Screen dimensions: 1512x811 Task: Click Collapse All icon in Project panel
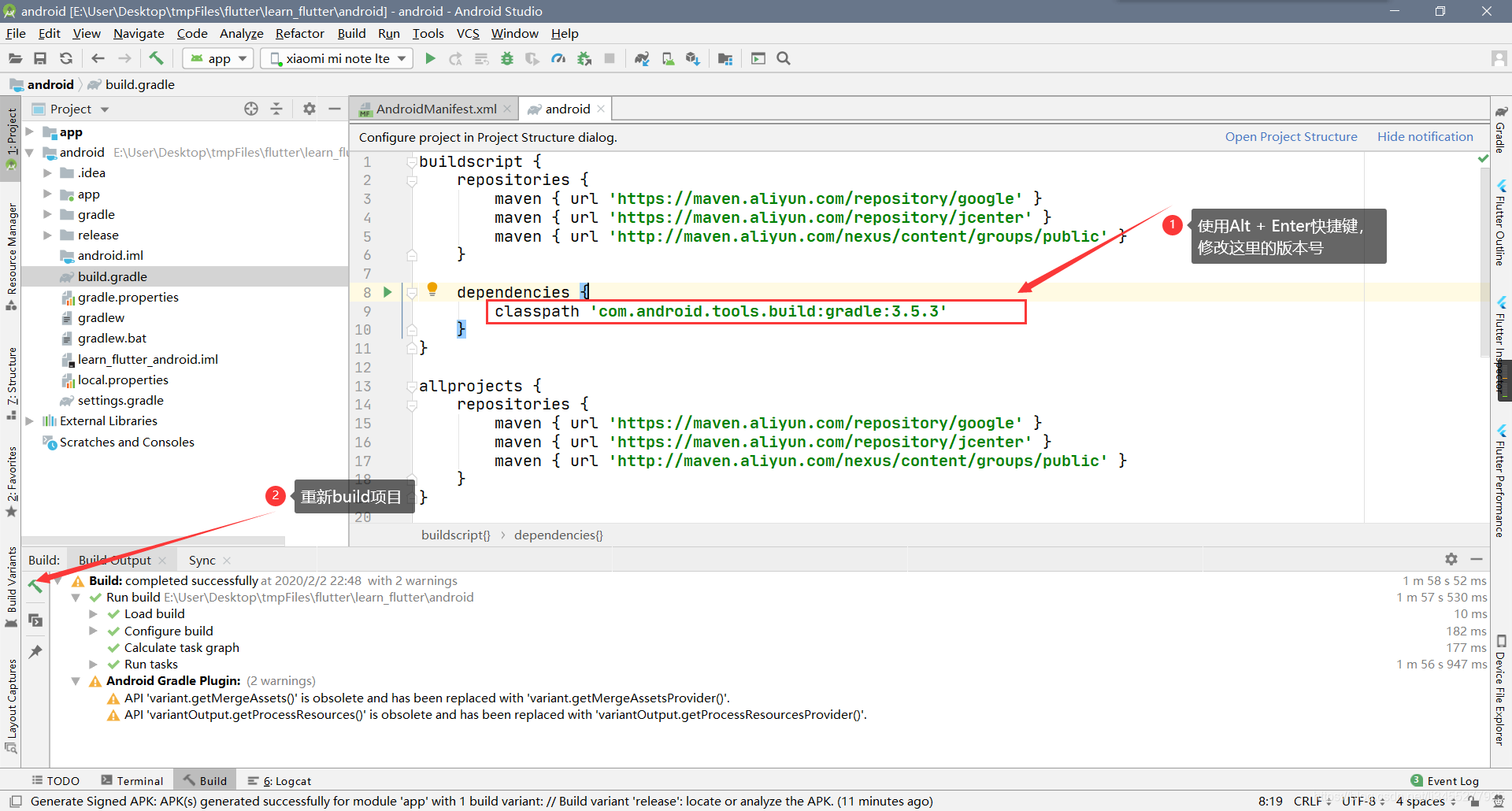[276, 109]
